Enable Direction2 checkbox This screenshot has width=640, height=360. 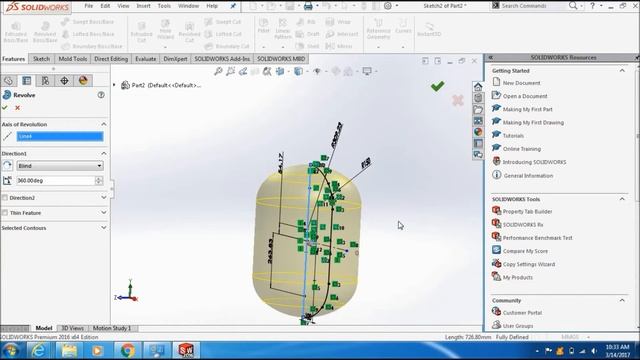pos(5,198)
